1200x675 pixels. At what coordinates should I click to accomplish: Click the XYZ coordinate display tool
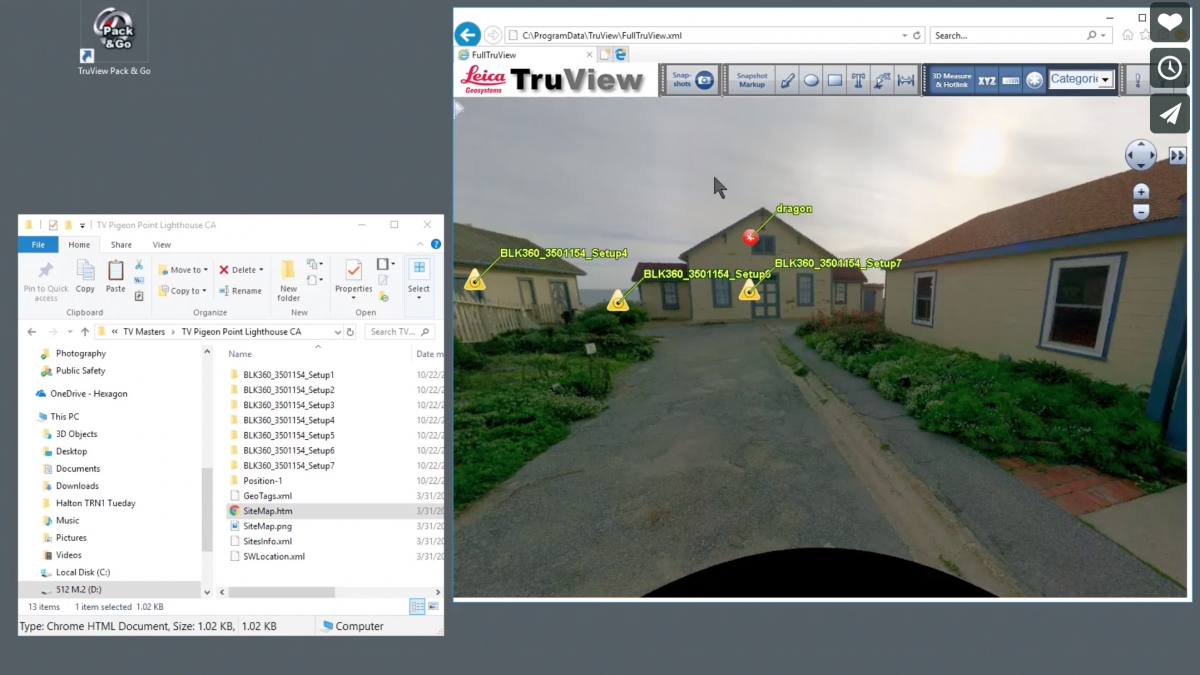pos(988,79)
